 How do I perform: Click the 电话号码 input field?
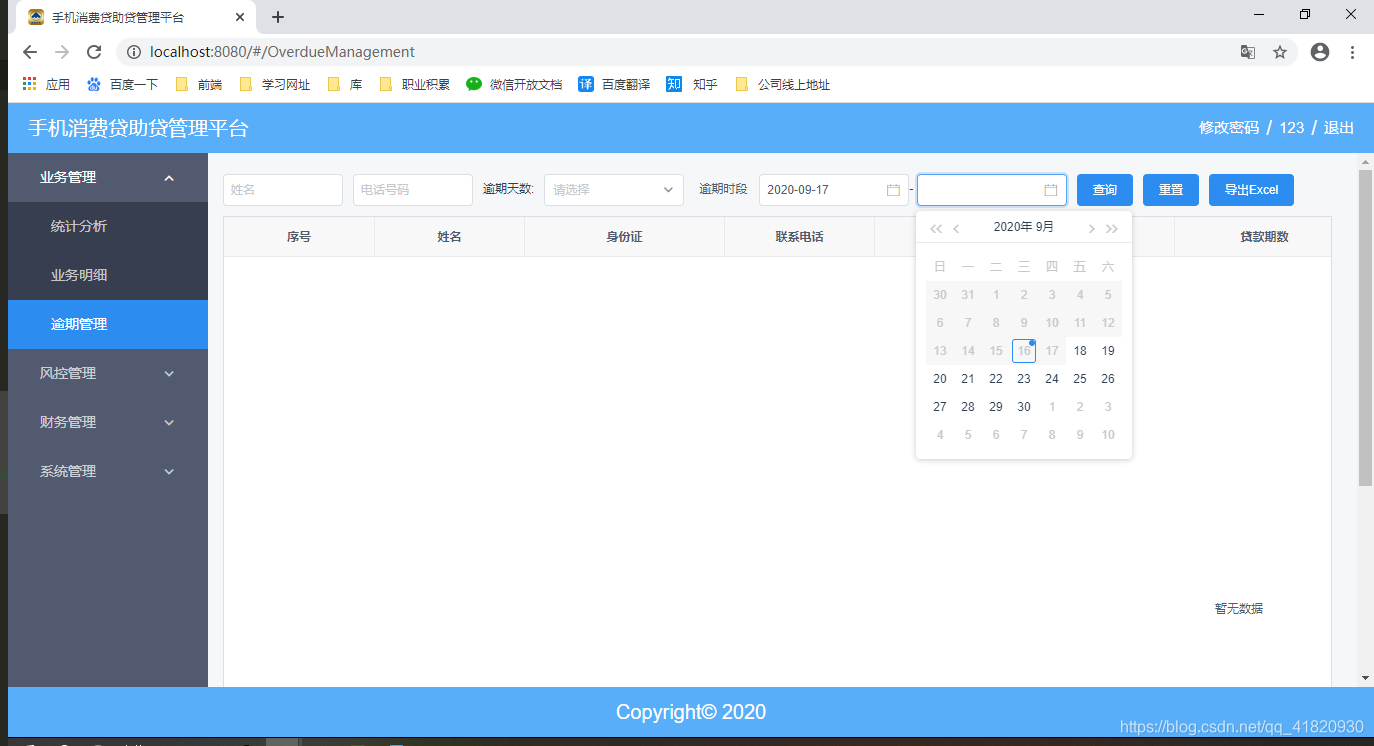click(x=413, y=190)
